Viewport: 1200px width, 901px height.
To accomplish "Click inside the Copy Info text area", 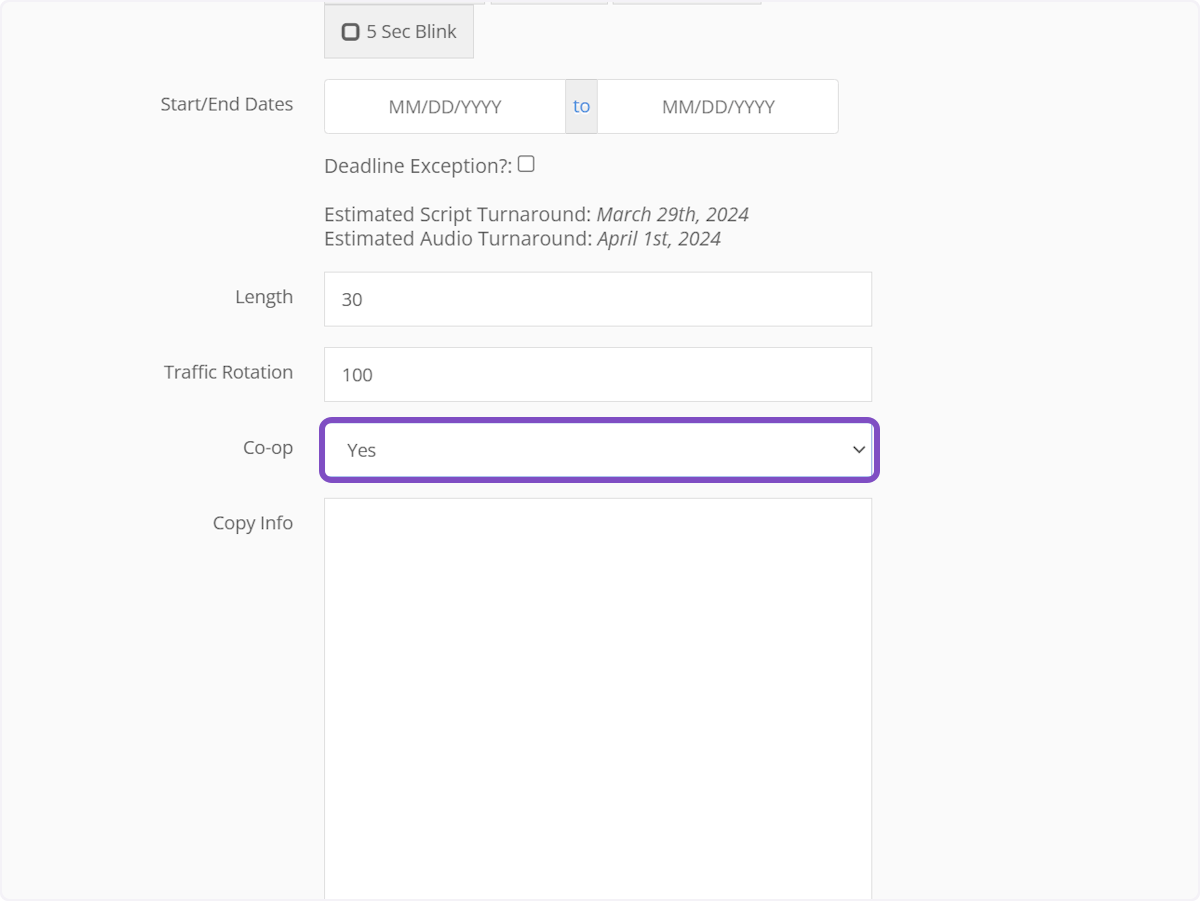I will (x=598, y=700).
